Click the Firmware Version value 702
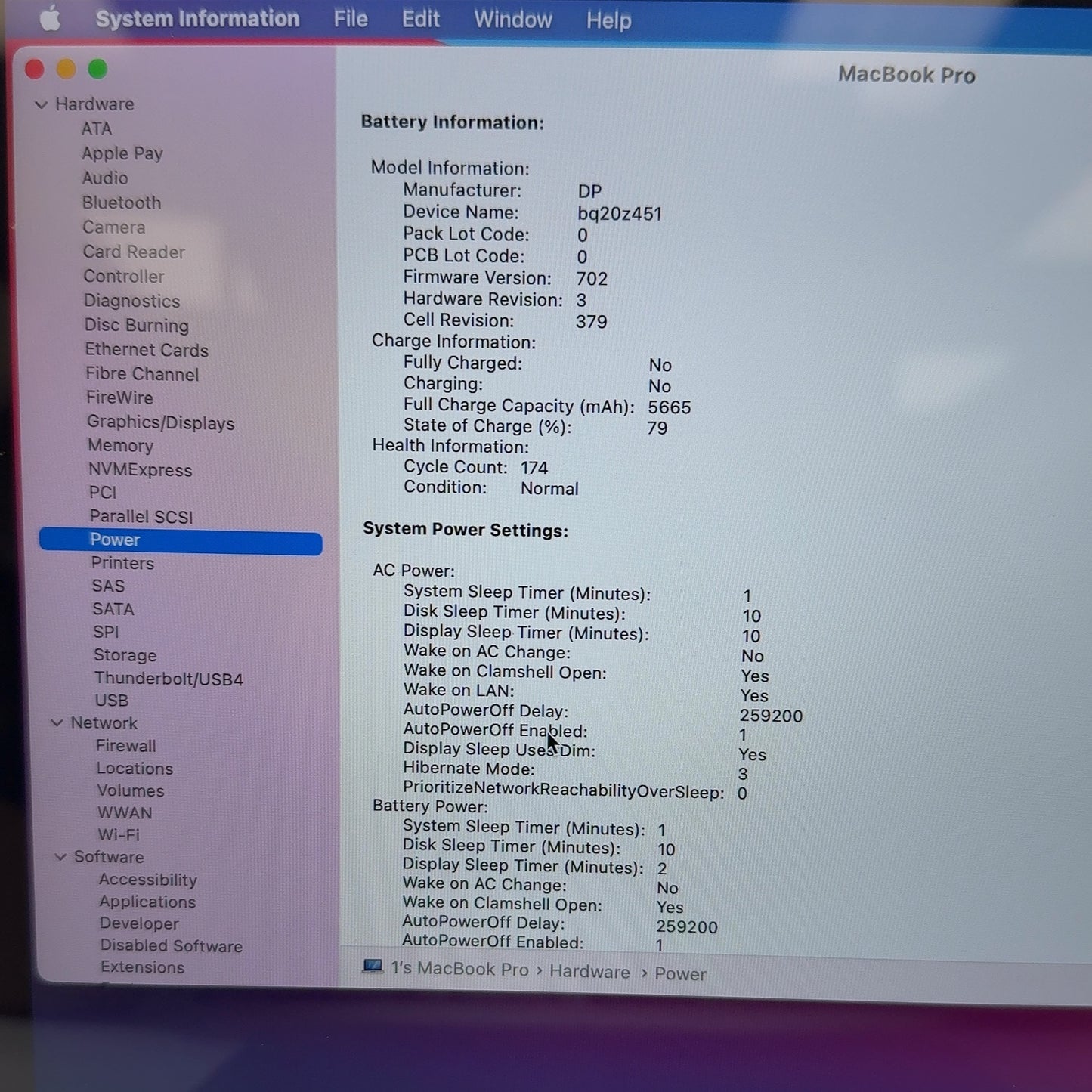This screenshot has height=1092, width=1092. 592,279
